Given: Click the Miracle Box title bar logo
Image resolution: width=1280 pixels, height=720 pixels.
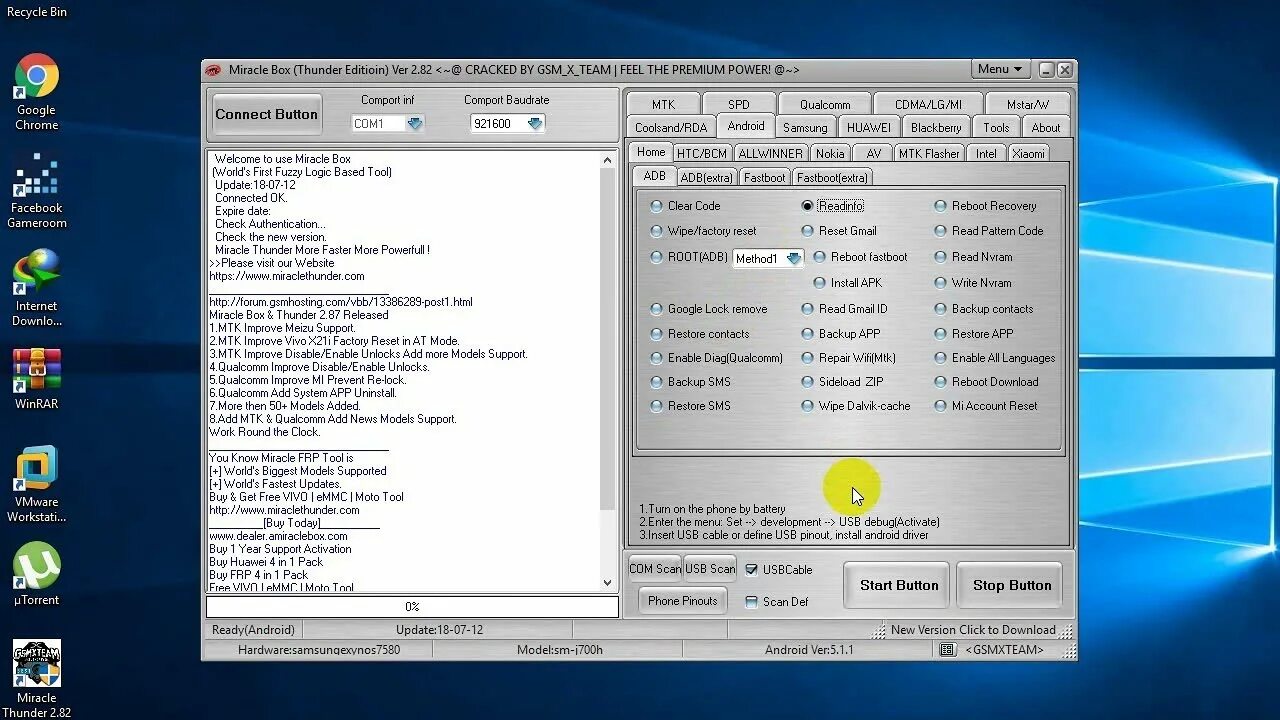Looking at the screenshot, I should (x=213, y=70).
